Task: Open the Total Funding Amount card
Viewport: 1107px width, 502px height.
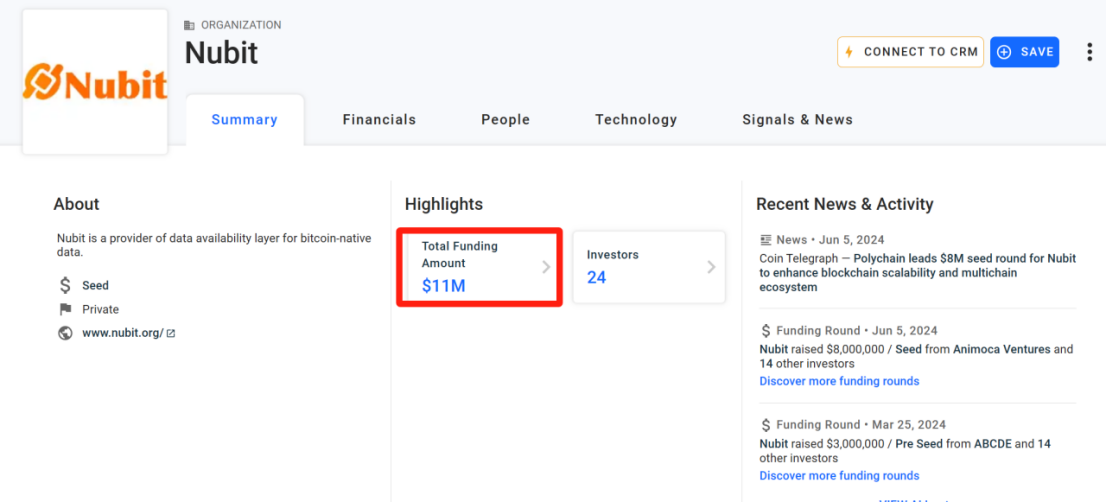Action: [x=479, y=267]
